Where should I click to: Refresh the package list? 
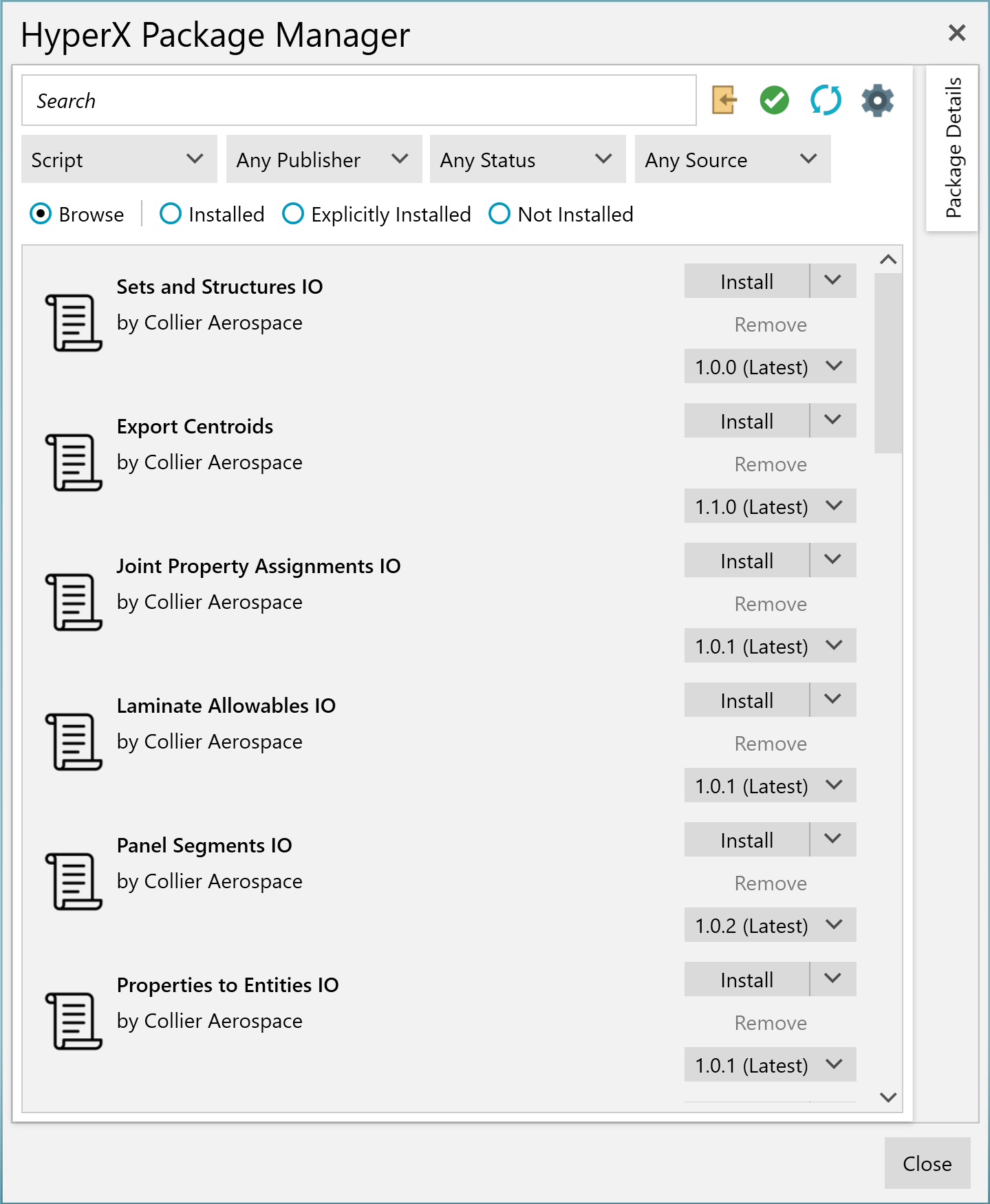pos(826,100)
